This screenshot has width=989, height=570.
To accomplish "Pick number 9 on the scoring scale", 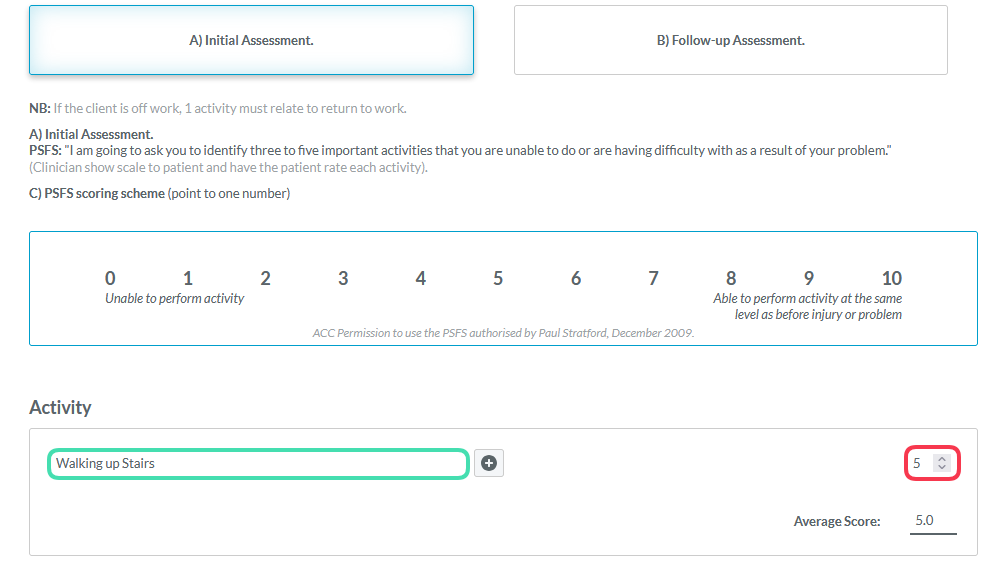I will click(809, 279).
